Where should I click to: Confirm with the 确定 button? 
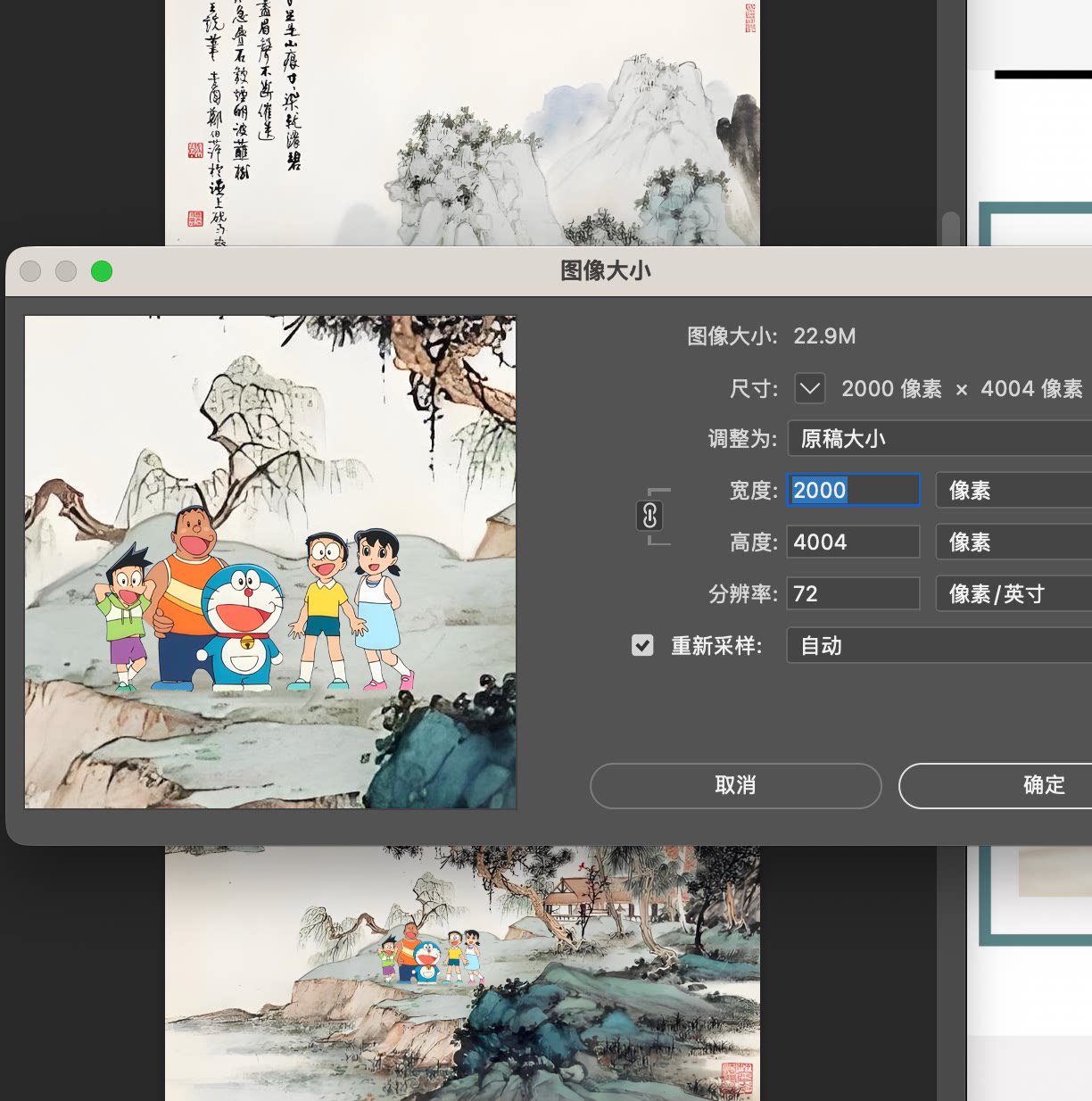pyautogui.click(x=996, y=785)
